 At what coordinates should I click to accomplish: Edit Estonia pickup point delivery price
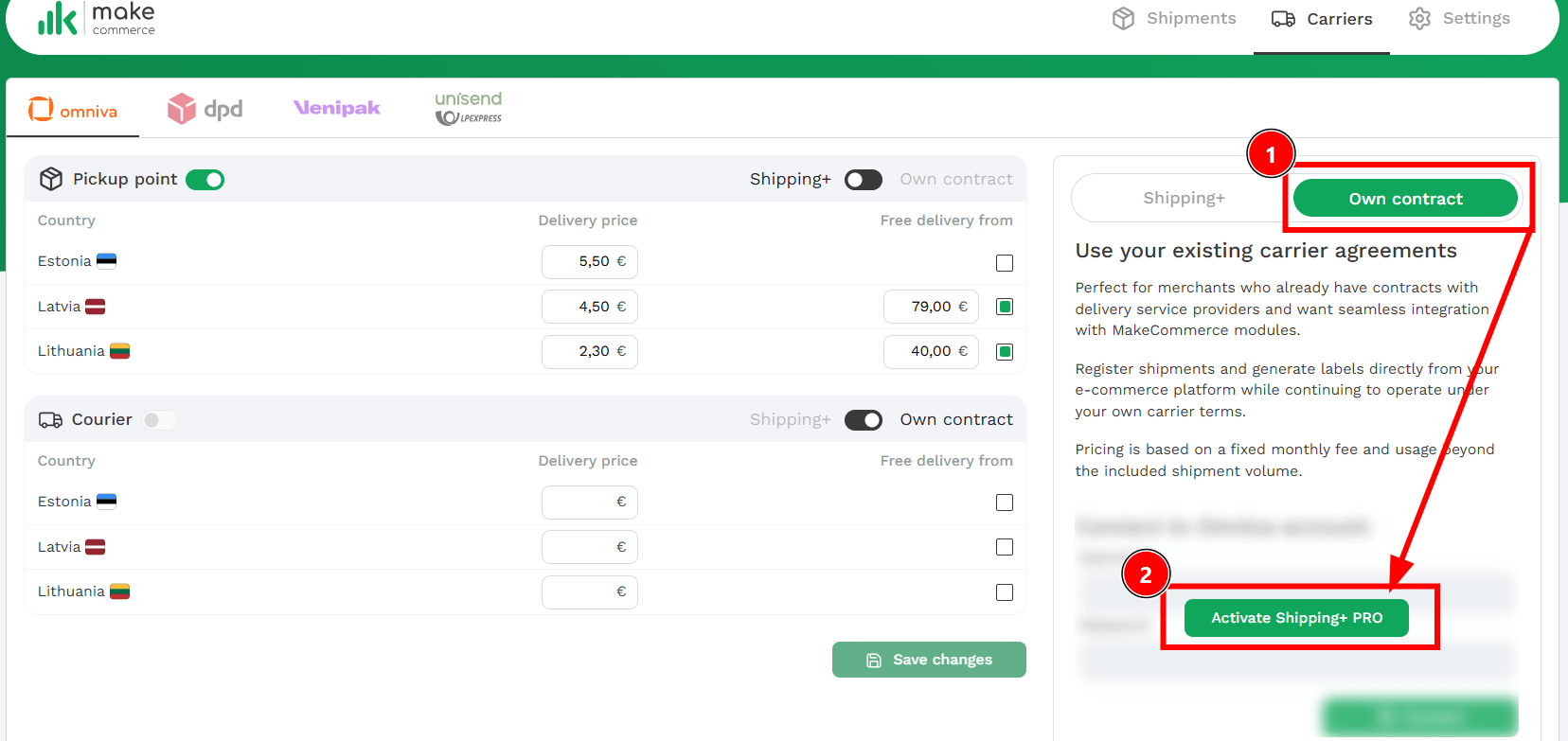[x=589, y=262]
